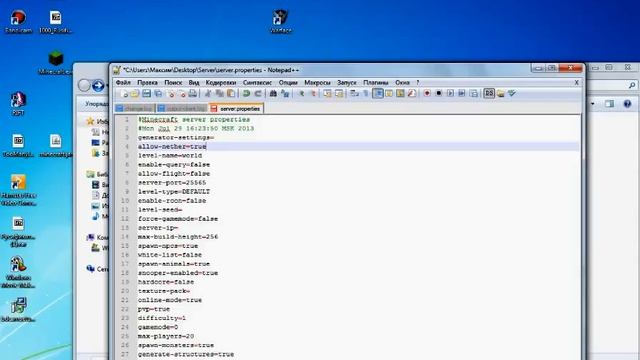Toggle the highlighted Word Wrap button
The width and height of the screenshot is (640, 360).
point(378,93)
